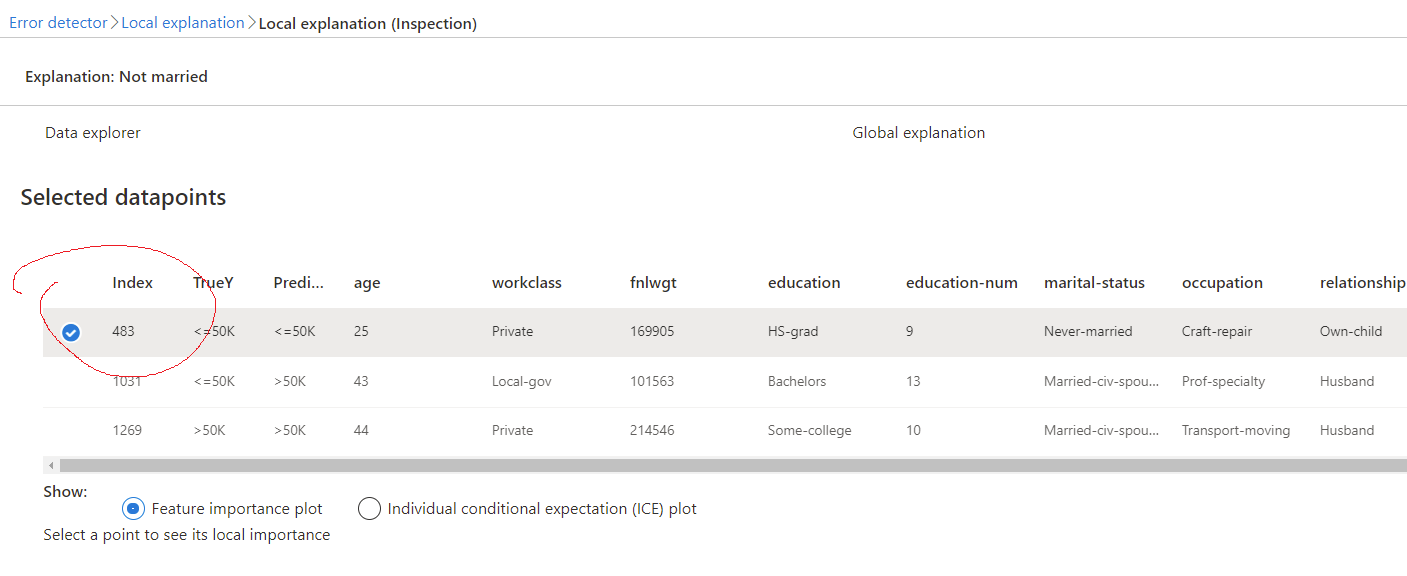Switch to the Data explorer tab
The height and width of the screenshot is (576, 1407).
coord(92,131)
